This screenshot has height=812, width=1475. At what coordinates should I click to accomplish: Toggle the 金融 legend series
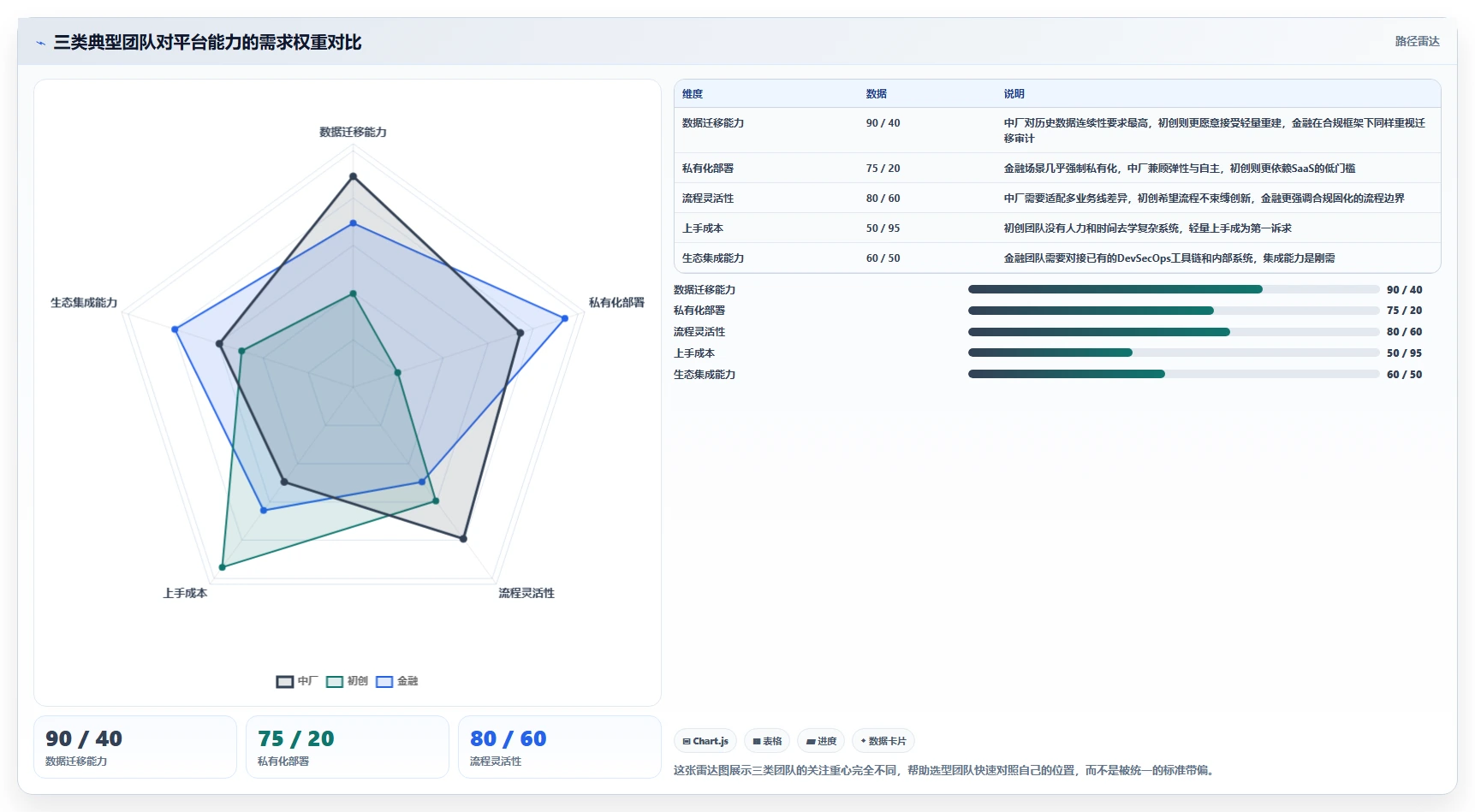click(396, 681)
